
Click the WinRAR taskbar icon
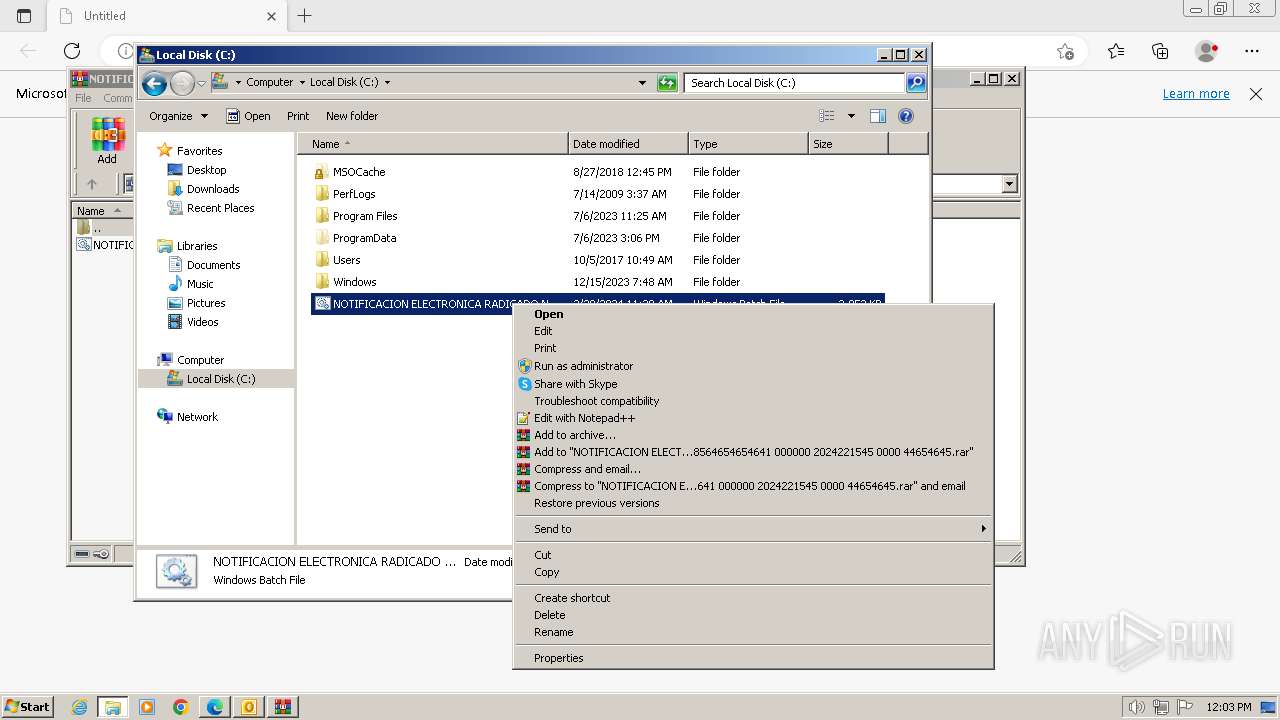pyautogui.click(x=283, y=707)
